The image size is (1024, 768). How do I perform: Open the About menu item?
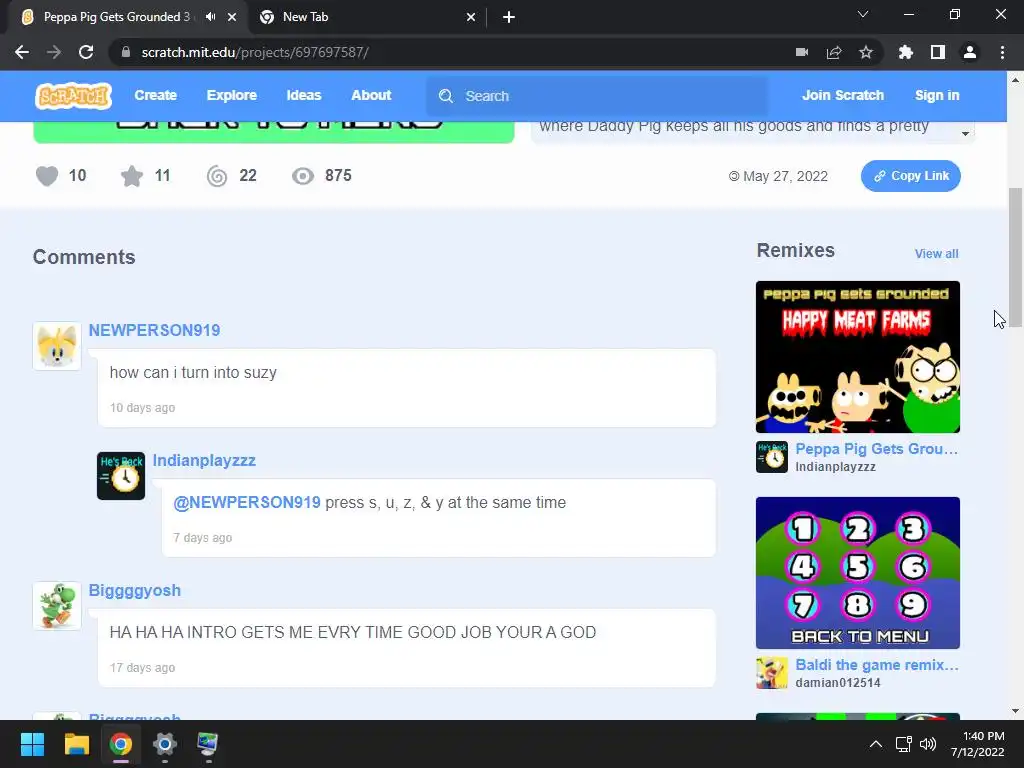click(371, 95)
